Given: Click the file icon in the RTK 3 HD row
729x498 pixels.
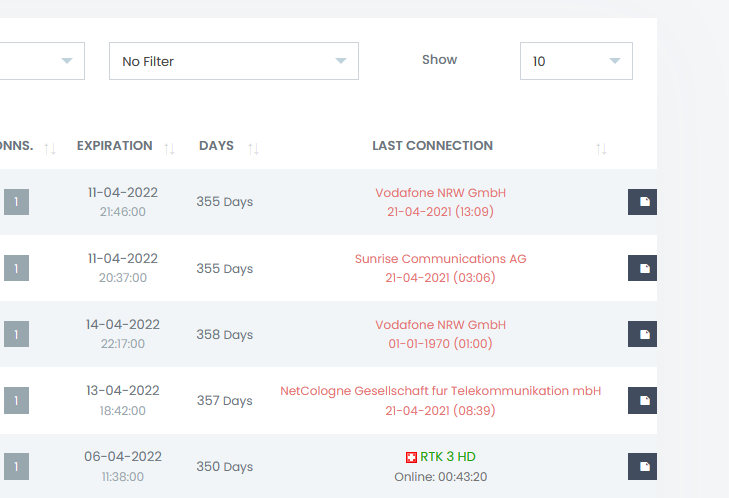Looking at the screenshot, I should 643,466.
